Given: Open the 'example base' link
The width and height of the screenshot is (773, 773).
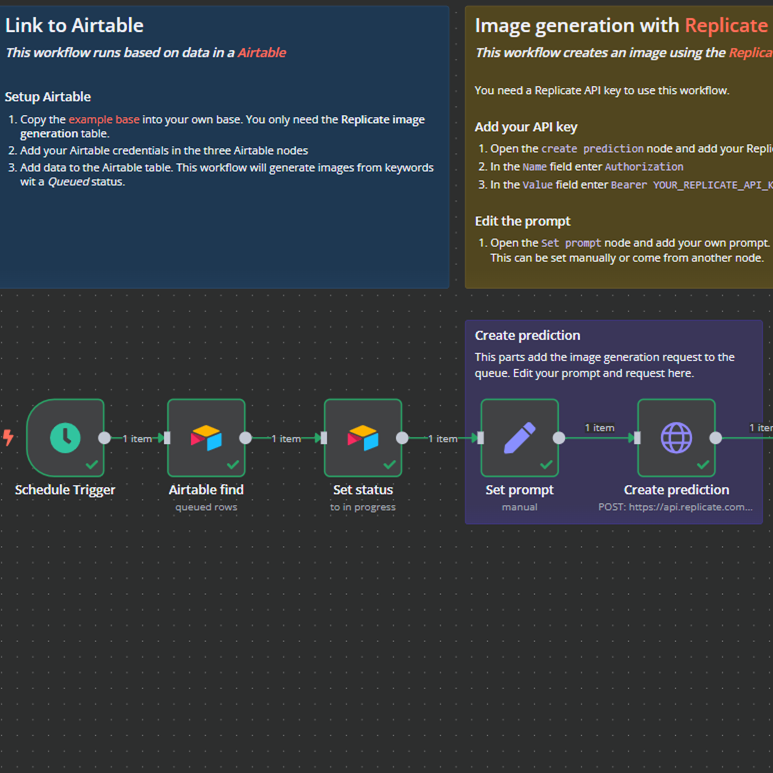Looking at the screenshot, I should [x=104, y=119].
